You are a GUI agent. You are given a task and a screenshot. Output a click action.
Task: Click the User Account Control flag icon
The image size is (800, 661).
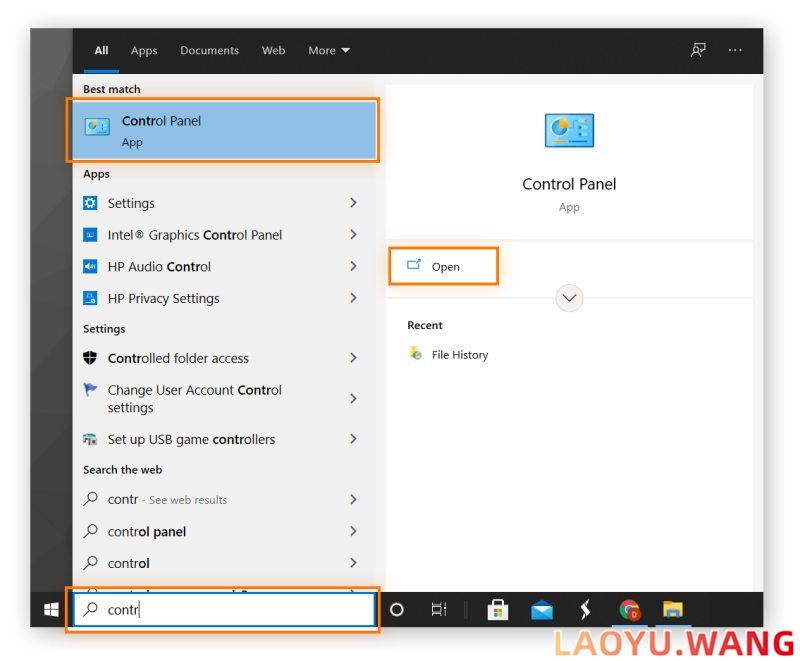90,390
